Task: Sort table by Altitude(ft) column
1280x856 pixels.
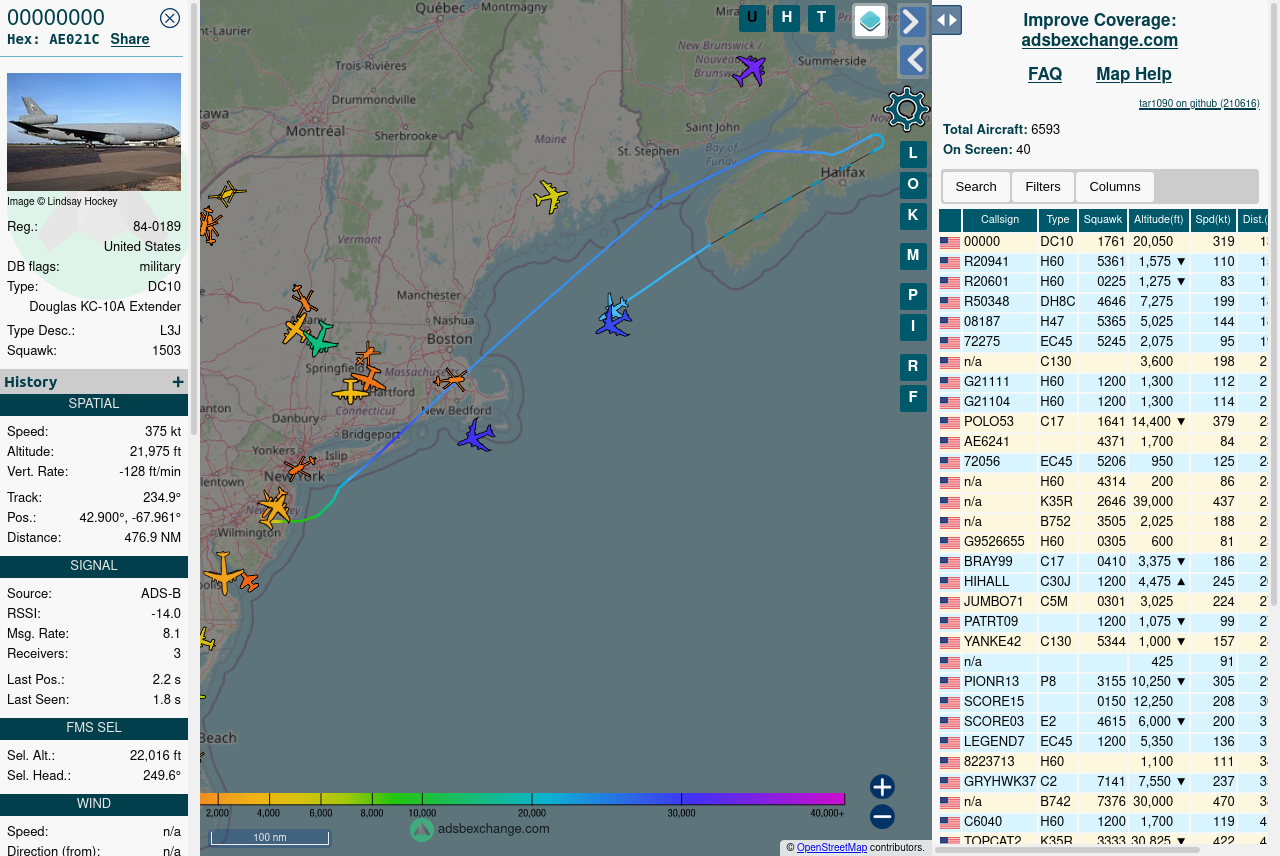Action: (1159, 220)
